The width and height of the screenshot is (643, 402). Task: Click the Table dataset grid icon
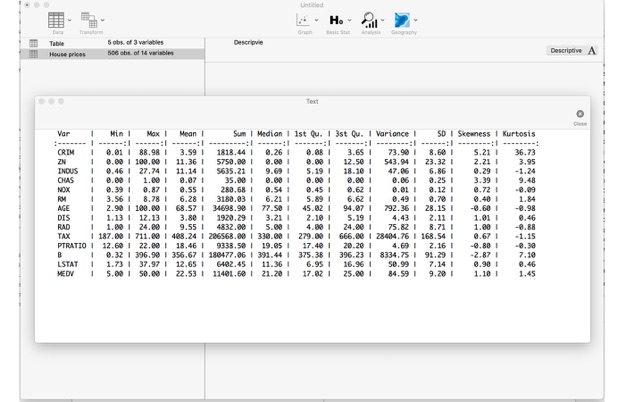pyautogui.click(x=33, y=43)
